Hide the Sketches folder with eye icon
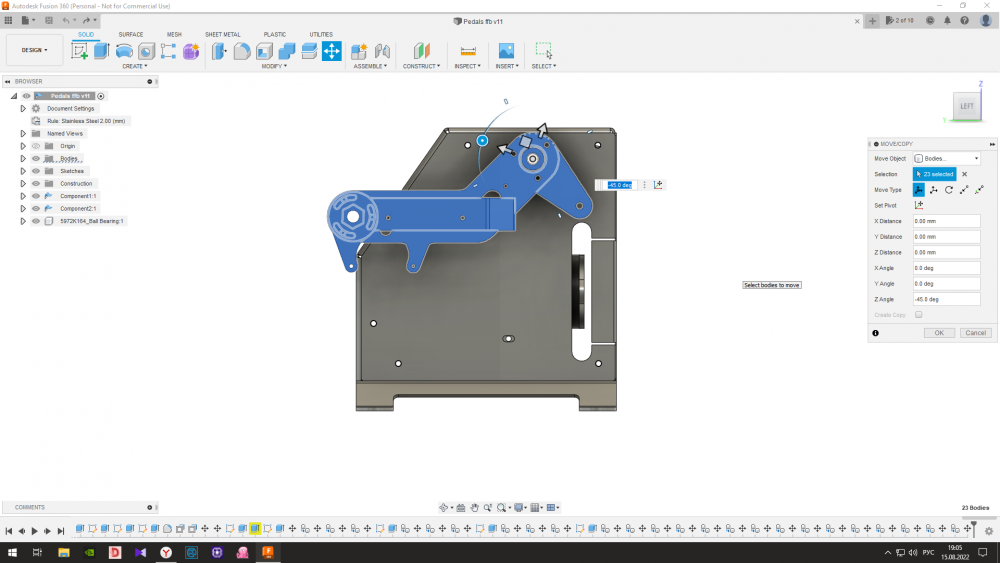The height and width of the screenshot is (563, 1000). coord(36,171)
